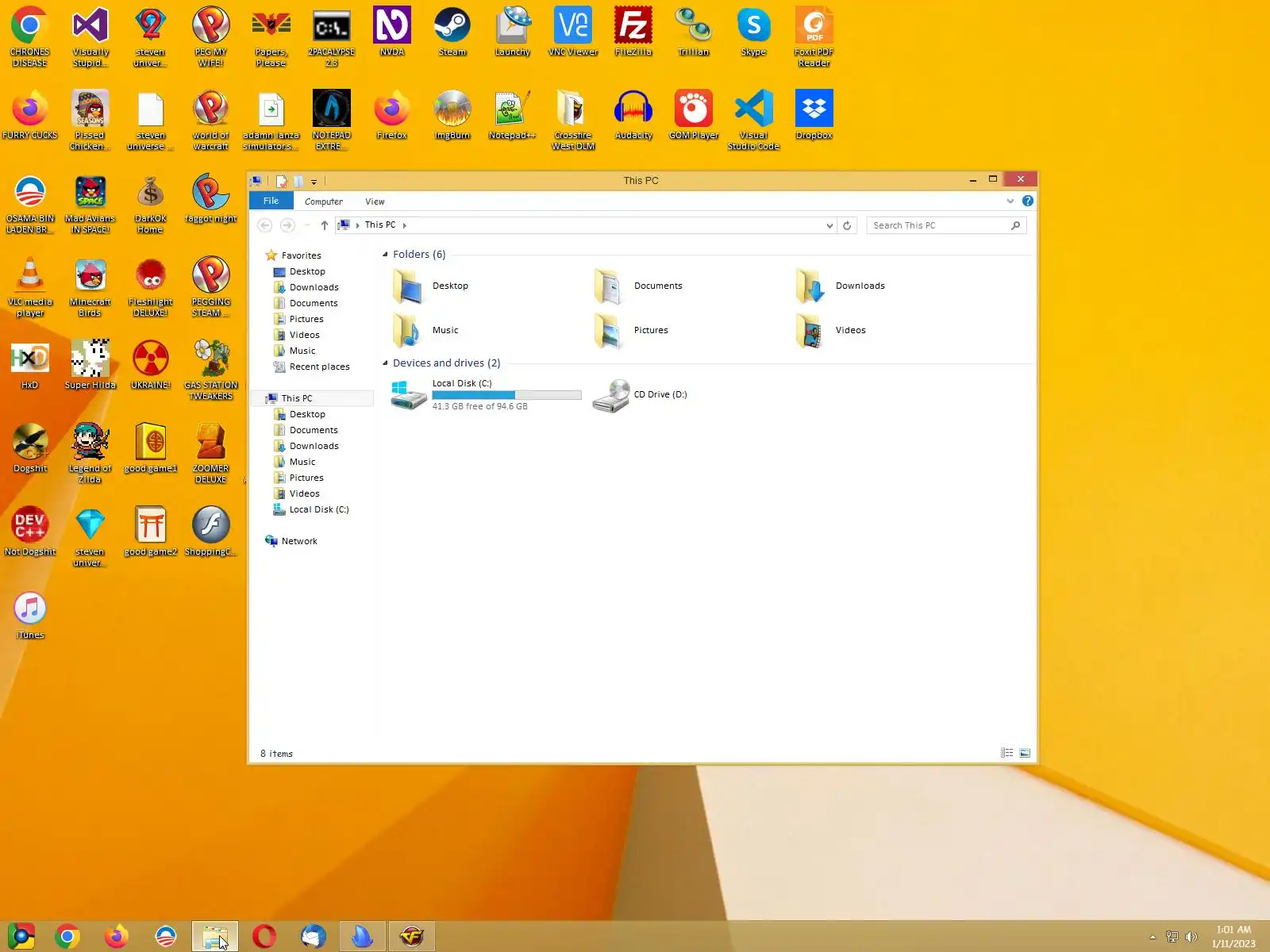
Task: Click the Explorer Back navigation arrow
Action: click(265, 225)
